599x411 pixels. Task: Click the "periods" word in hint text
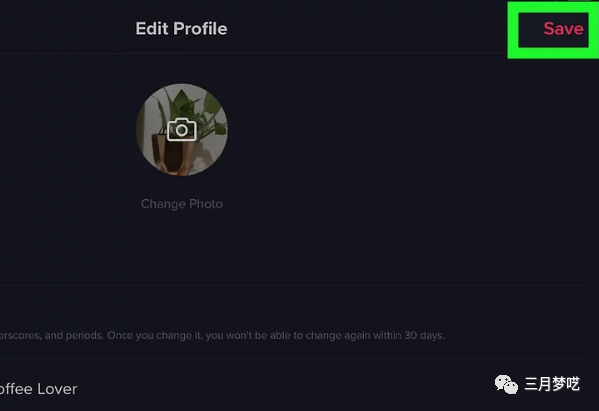[84, 335]
